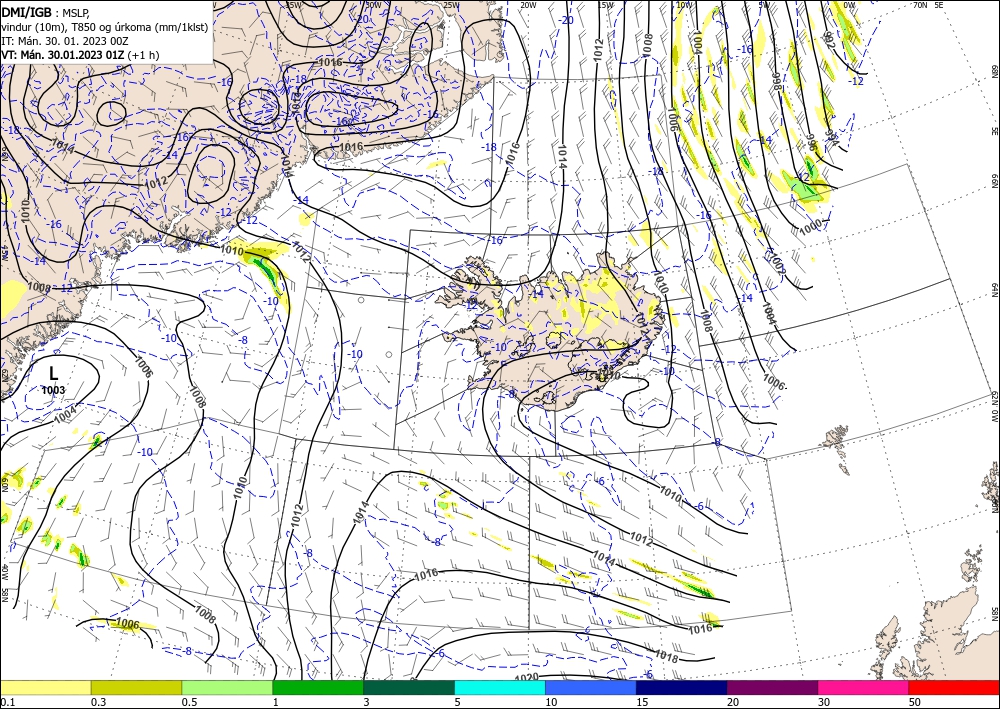This screenshot has height=709, width=1000.
Task: Click the legend tick label '0.1'
Action: click(6, 702)
